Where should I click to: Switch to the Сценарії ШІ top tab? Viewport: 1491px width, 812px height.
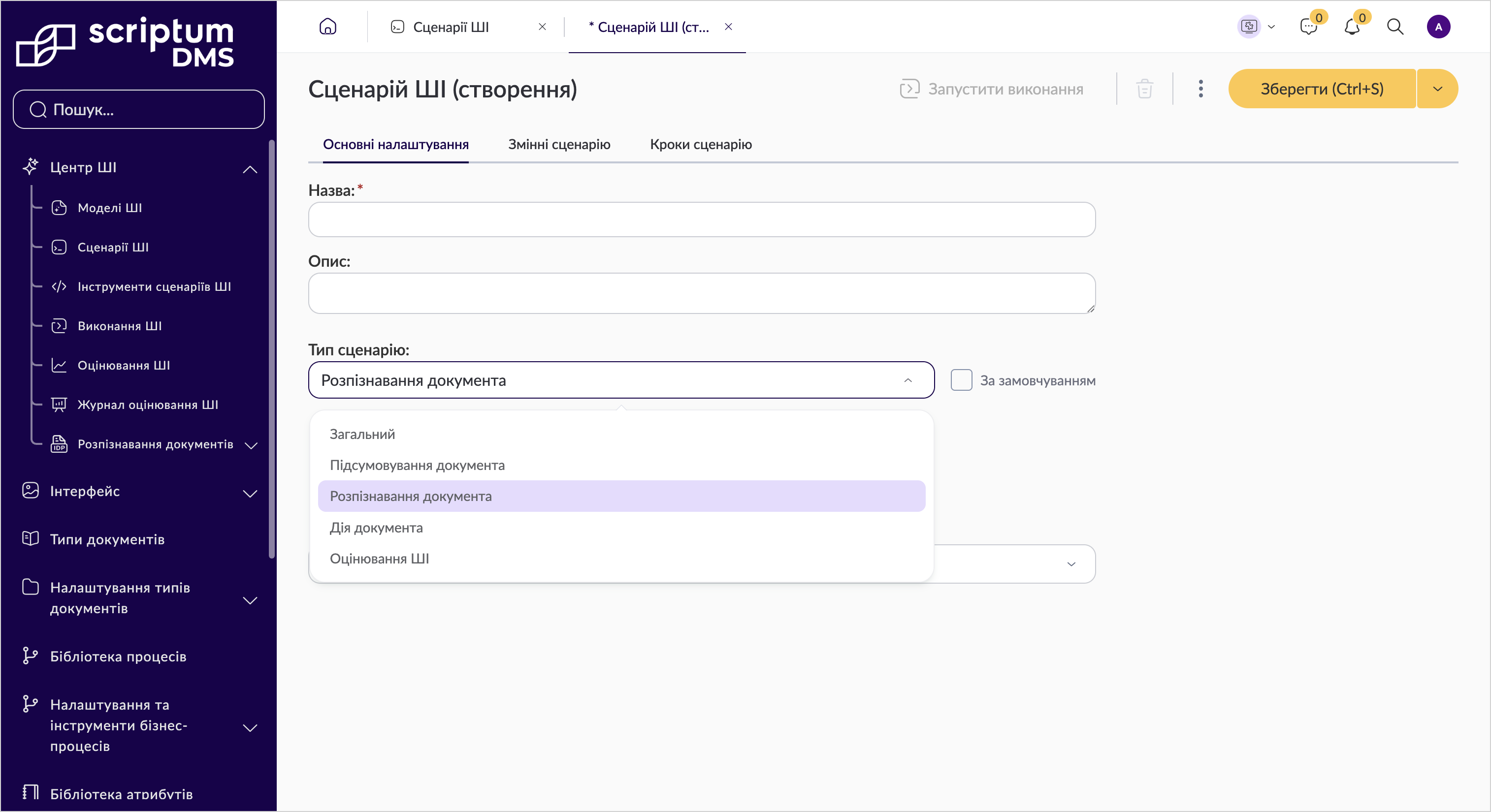[451, 27]
